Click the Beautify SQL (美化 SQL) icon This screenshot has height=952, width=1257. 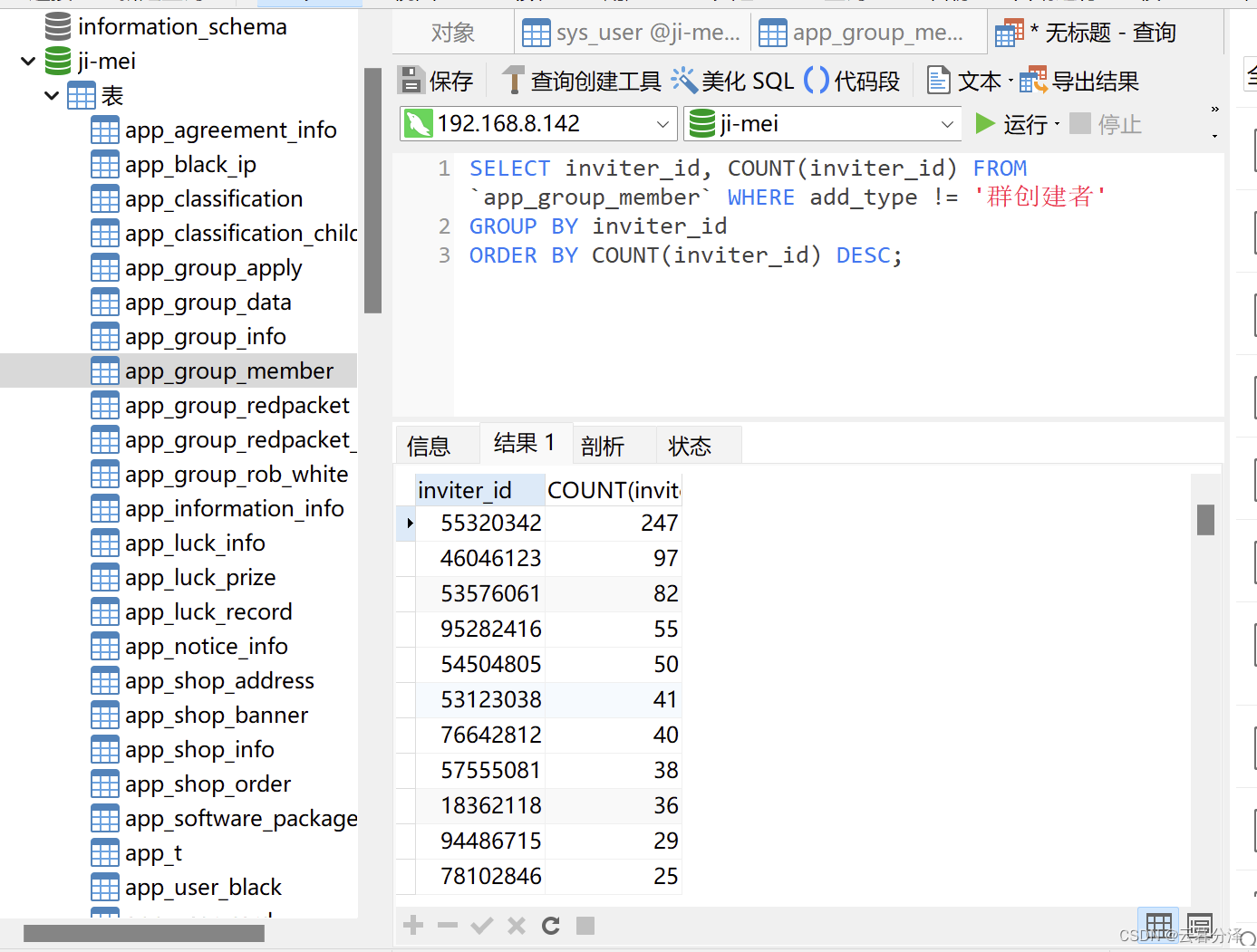[683, 81]
